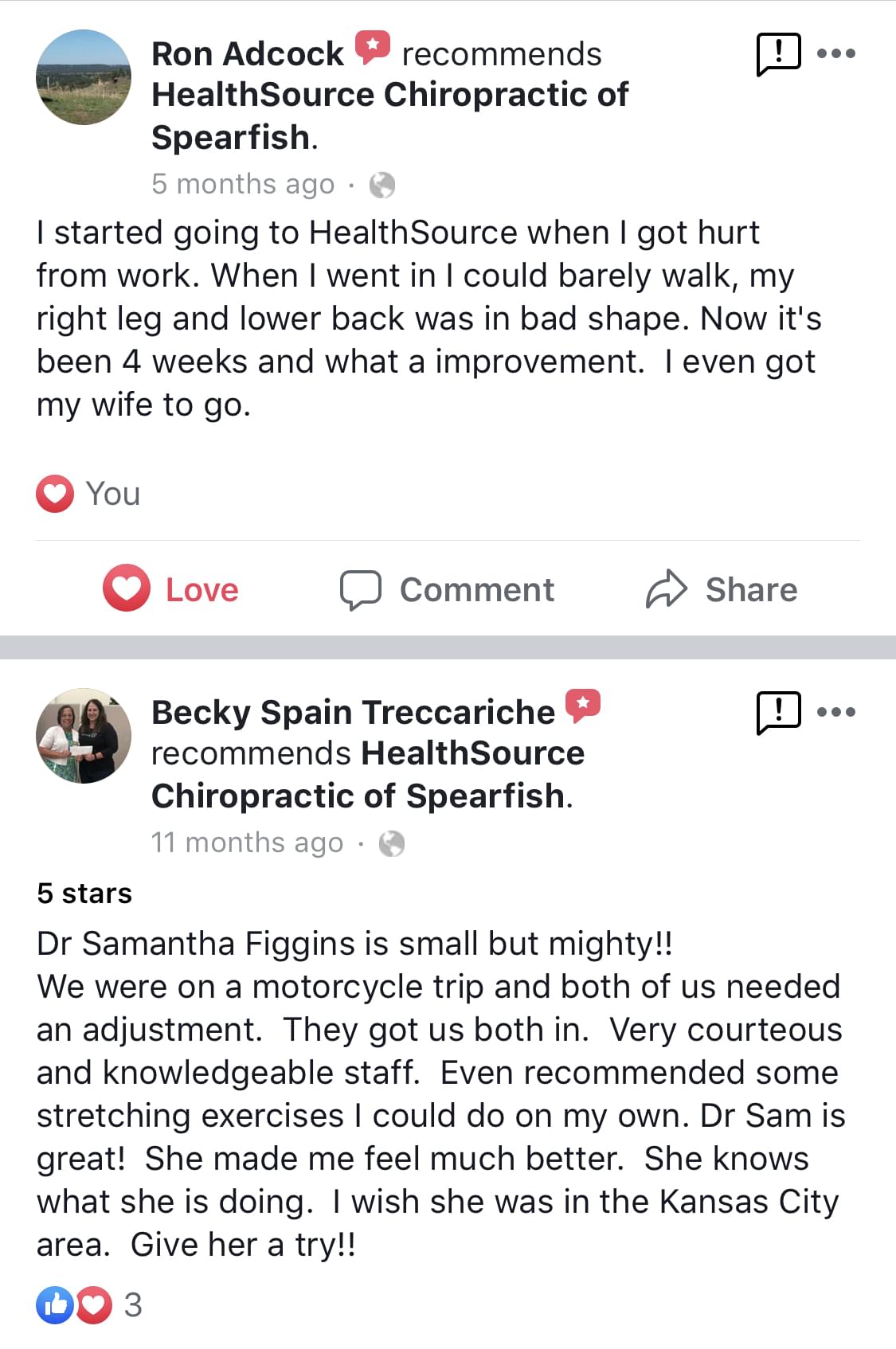This screenshot has width=896, height=1349.
Task: Report Ron Adcock's review with feedback icon
Action: [x=777, y=54]
